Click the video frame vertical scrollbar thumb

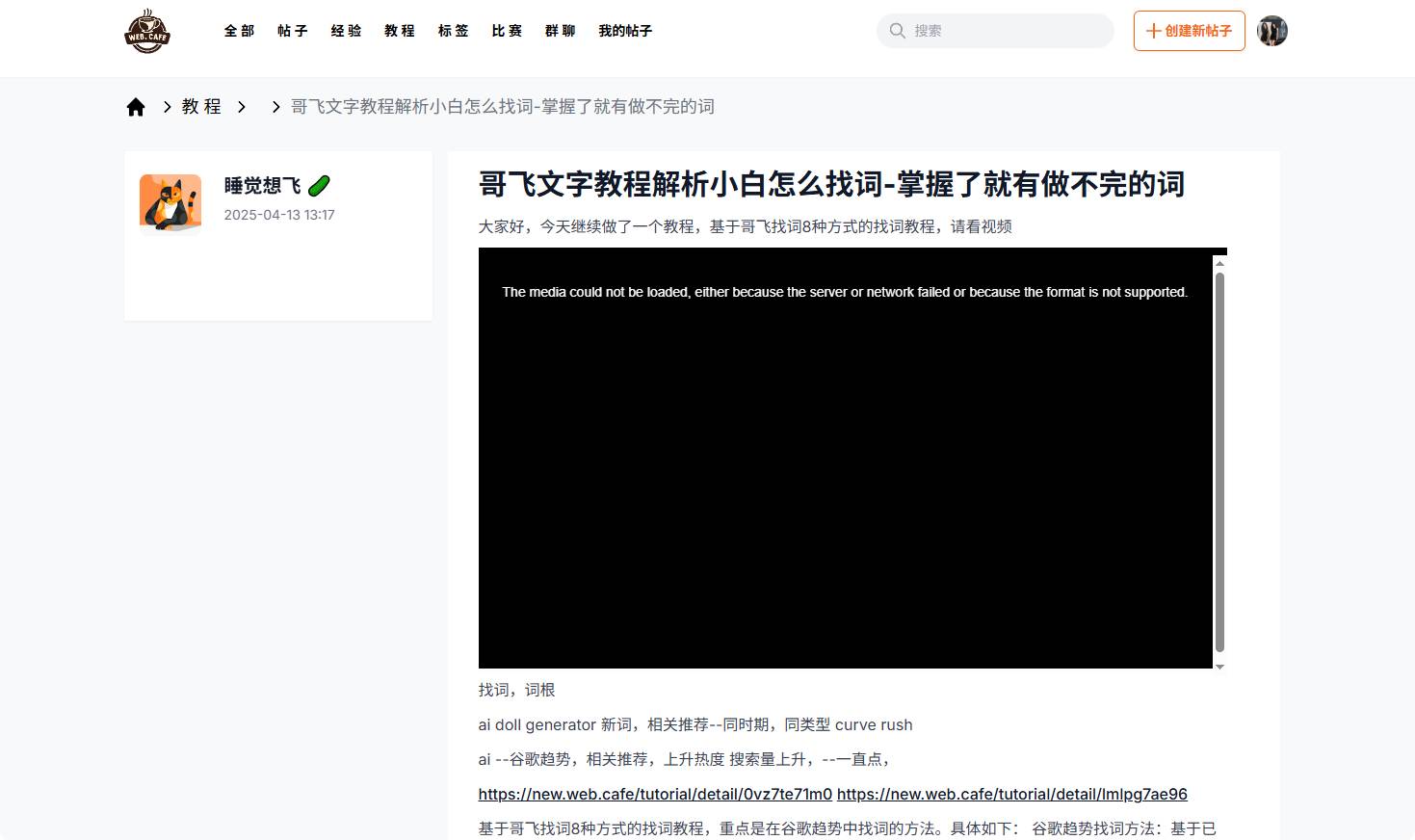click(1219, 462)
